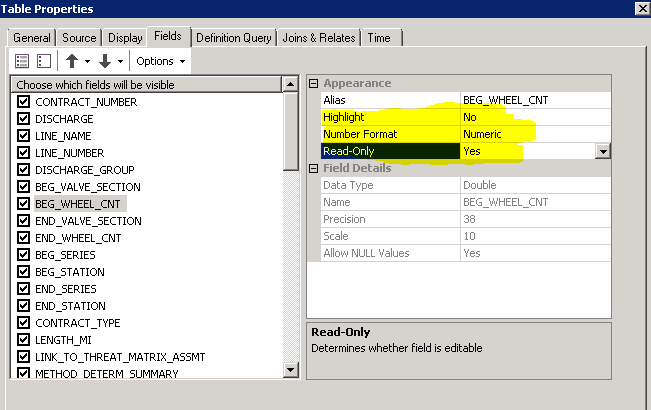The height and width of the screenshot is (410, 651).
Task: Toggle BEG_SERIES field checkbox
Action: pos(24,255)
